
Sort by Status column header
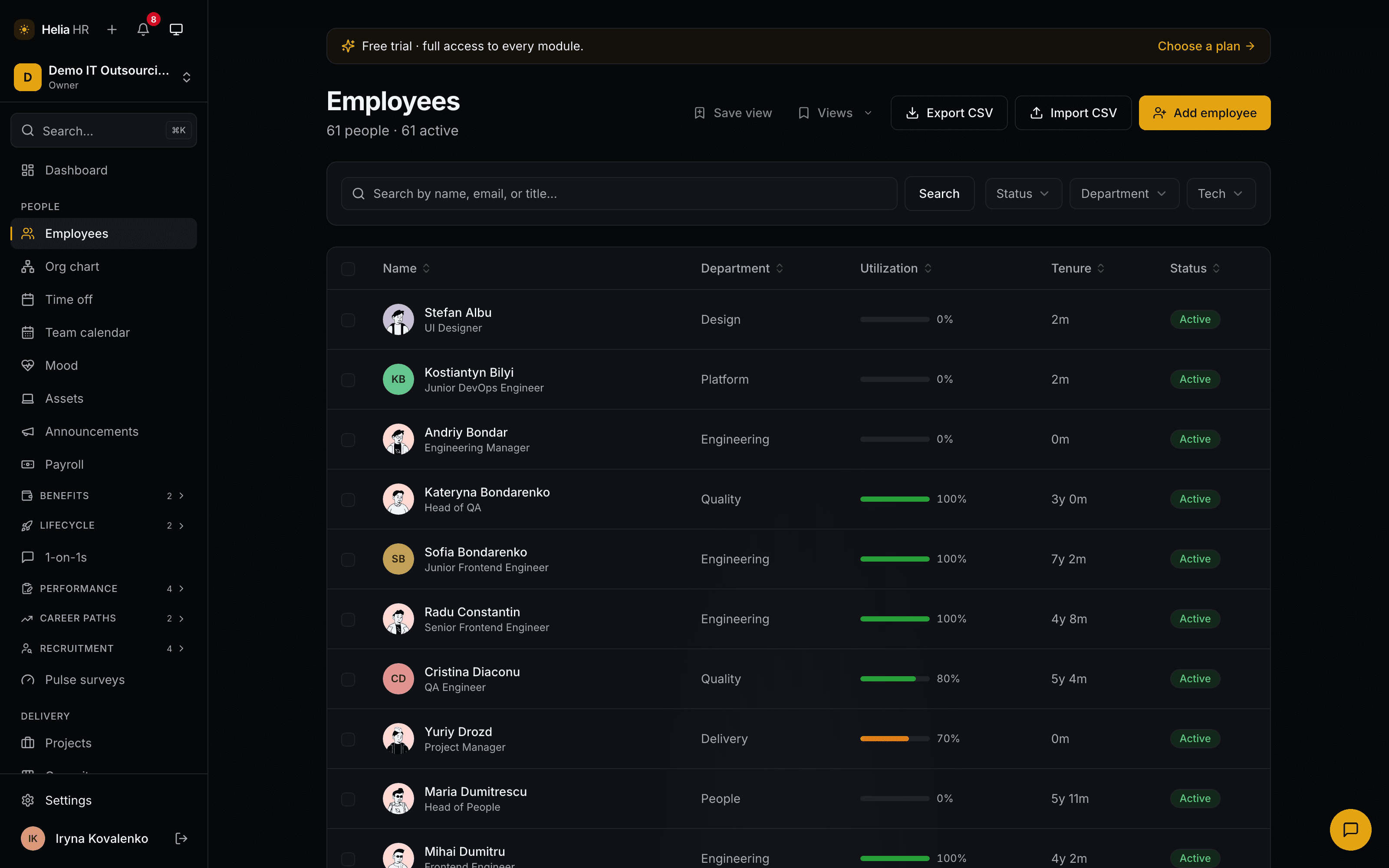1195,268
